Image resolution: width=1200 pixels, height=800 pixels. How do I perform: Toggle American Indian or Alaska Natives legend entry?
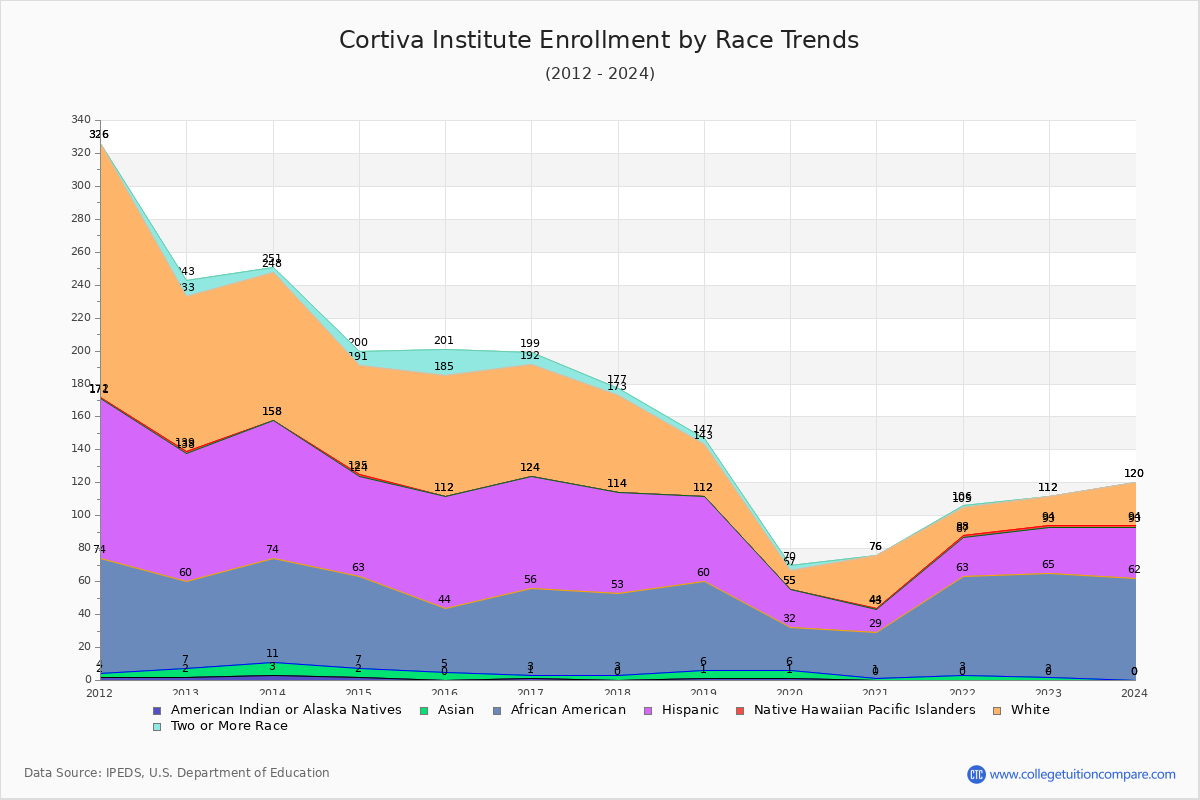[x=277, y=710]
